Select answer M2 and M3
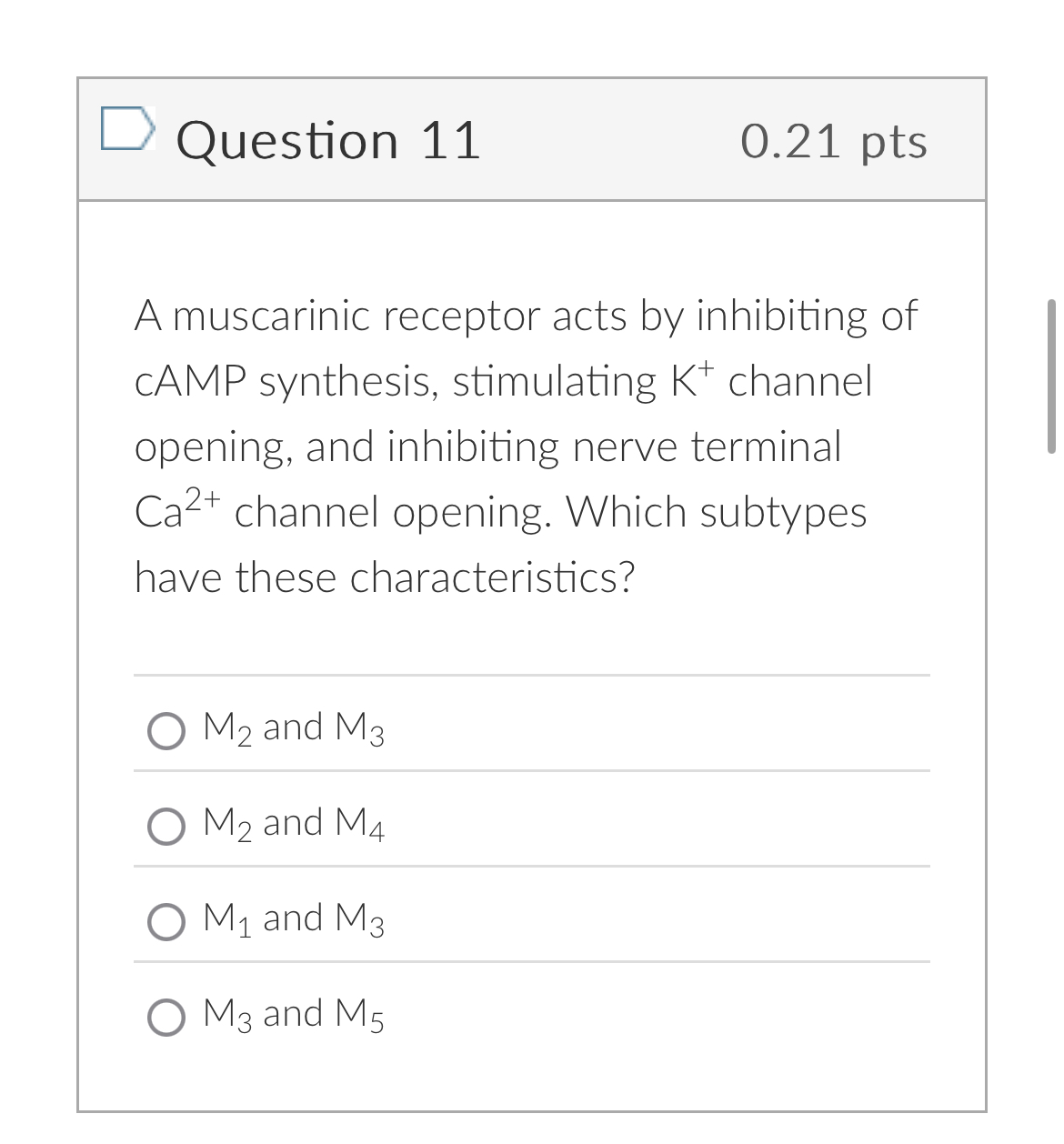Screen dimensions: 1064x1144 [166, 730]
